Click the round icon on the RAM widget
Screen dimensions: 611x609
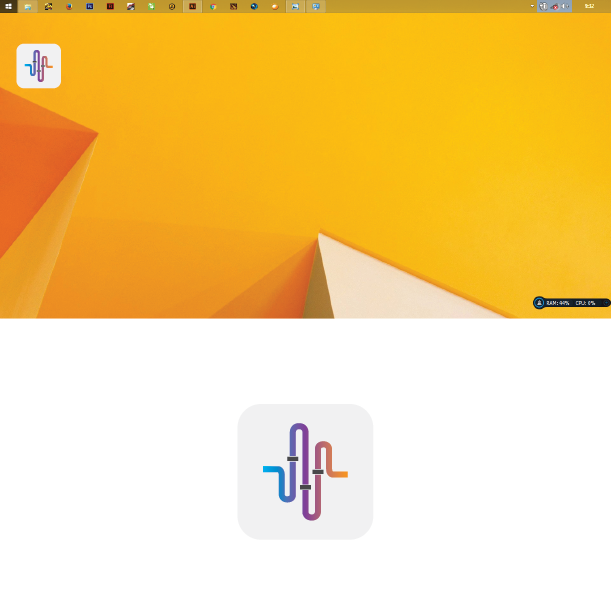539,302
